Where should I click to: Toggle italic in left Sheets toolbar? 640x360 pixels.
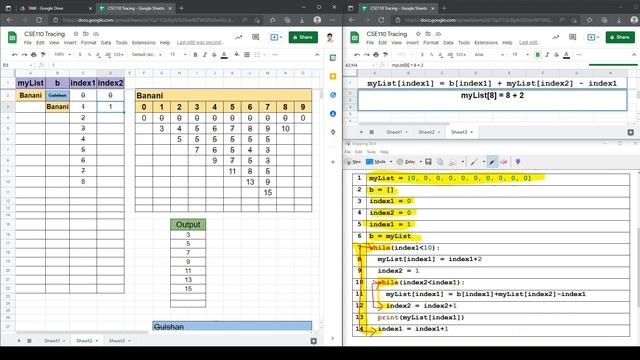pyautogui.click(x=204, y=54)
